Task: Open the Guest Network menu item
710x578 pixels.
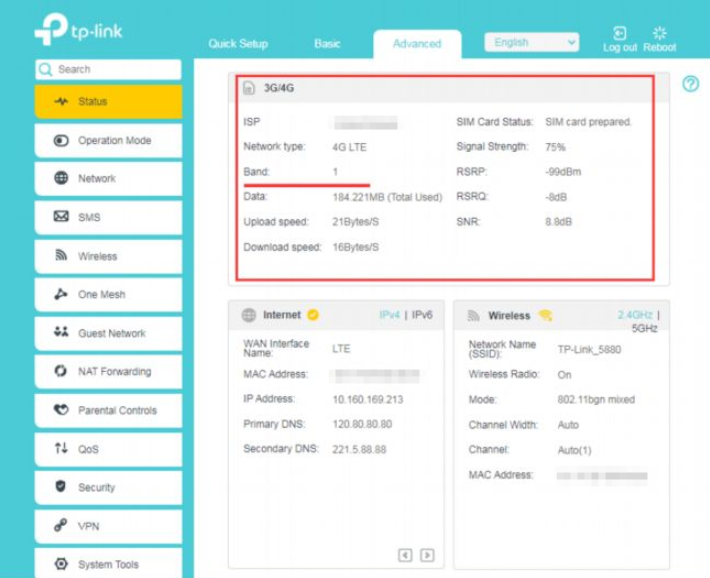Action: (x=108, y=333)
